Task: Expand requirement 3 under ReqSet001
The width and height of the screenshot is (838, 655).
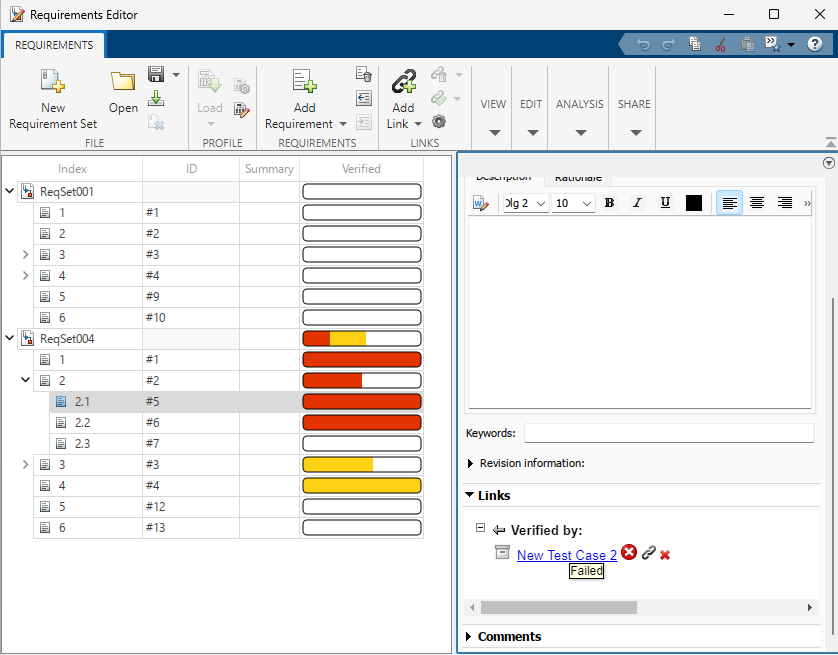Action: [x=24, y=254]
